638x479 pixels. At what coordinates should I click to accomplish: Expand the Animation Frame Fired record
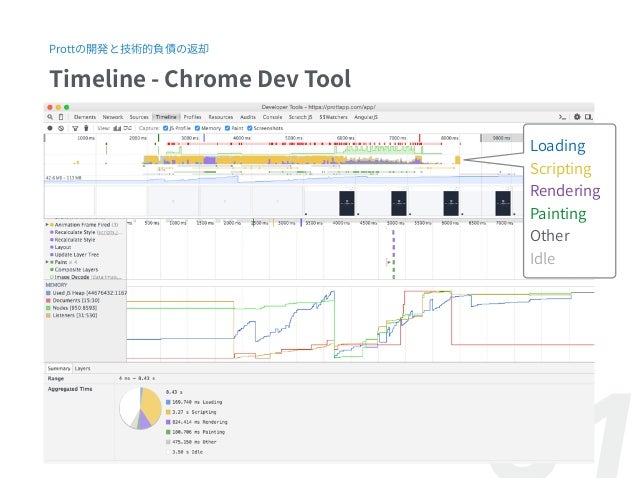tap(47, 225)
